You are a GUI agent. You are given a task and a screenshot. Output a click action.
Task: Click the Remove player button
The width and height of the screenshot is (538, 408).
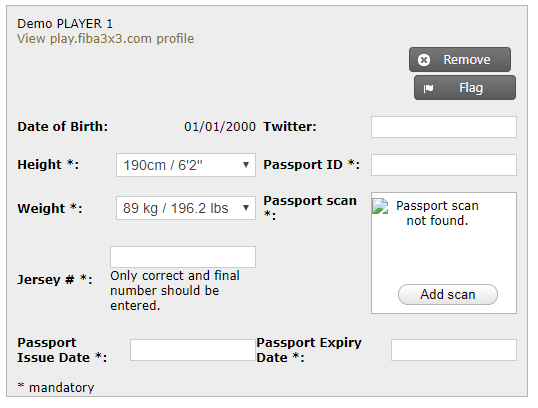tap(460, 60)
